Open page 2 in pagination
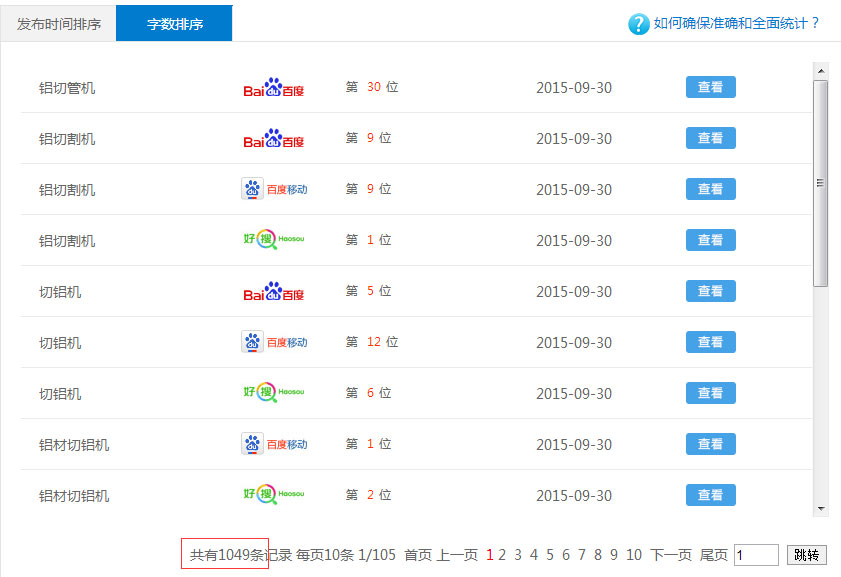 (502, 555)
